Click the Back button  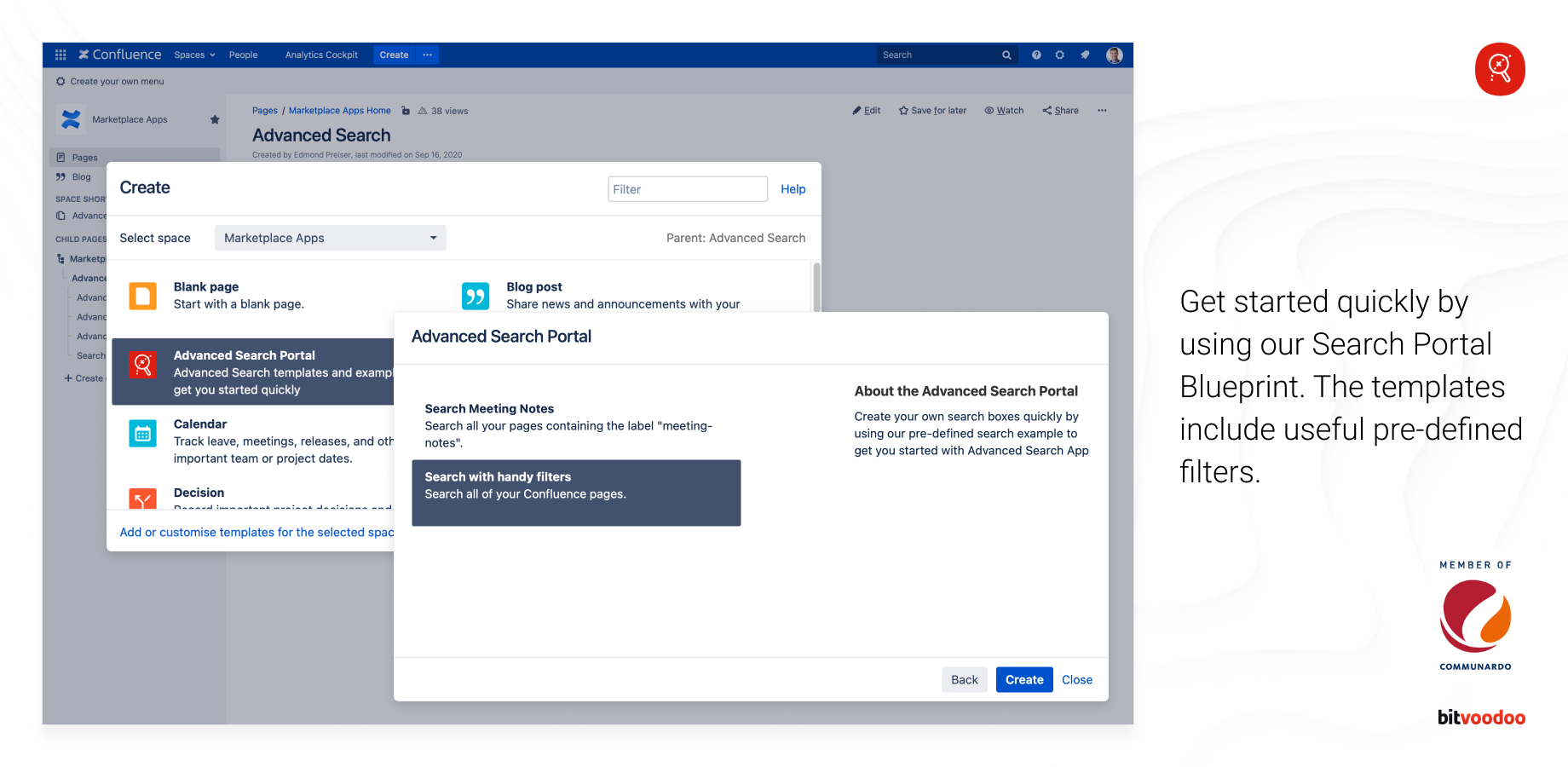coord(965,679)
